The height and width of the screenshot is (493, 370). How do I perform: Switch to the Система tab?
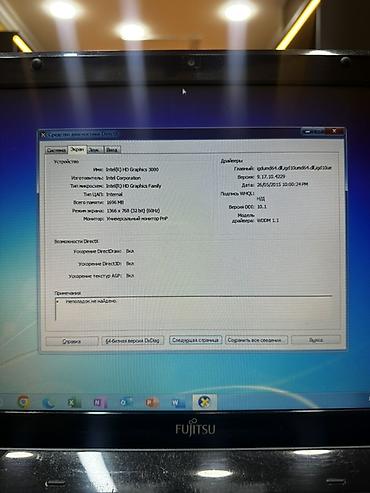coord(56,150)
